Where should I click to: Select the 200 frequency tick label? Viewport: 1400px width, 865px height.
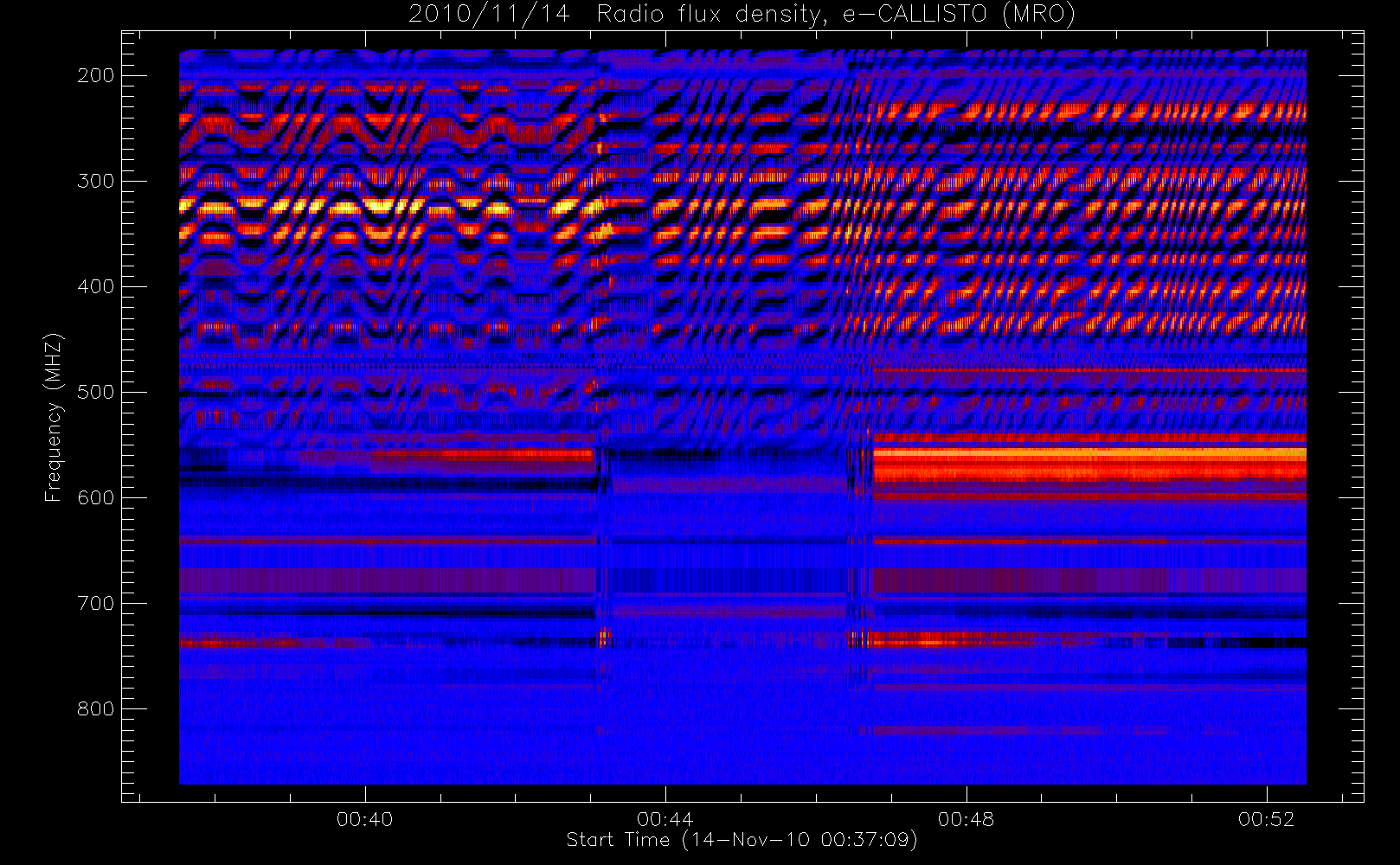[x=96, y=75]
